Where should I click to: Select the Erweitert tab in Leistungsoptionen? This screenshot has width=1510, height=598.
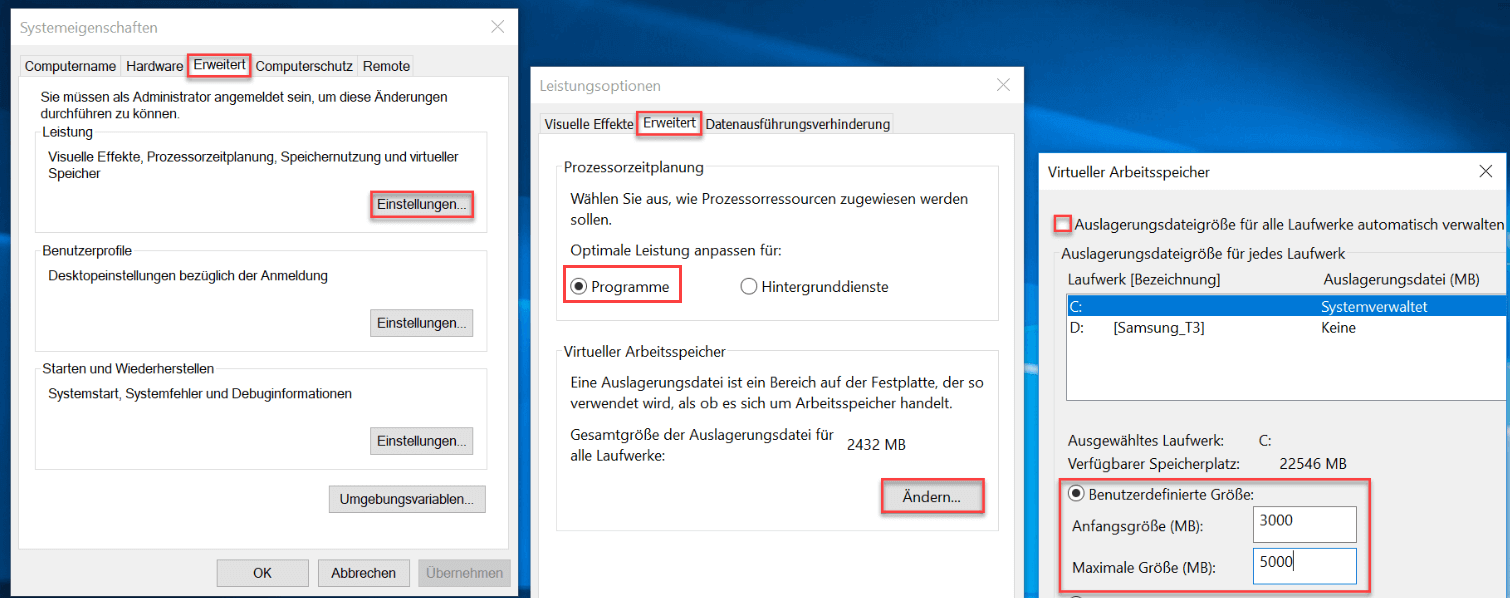[x=670, y=123]
